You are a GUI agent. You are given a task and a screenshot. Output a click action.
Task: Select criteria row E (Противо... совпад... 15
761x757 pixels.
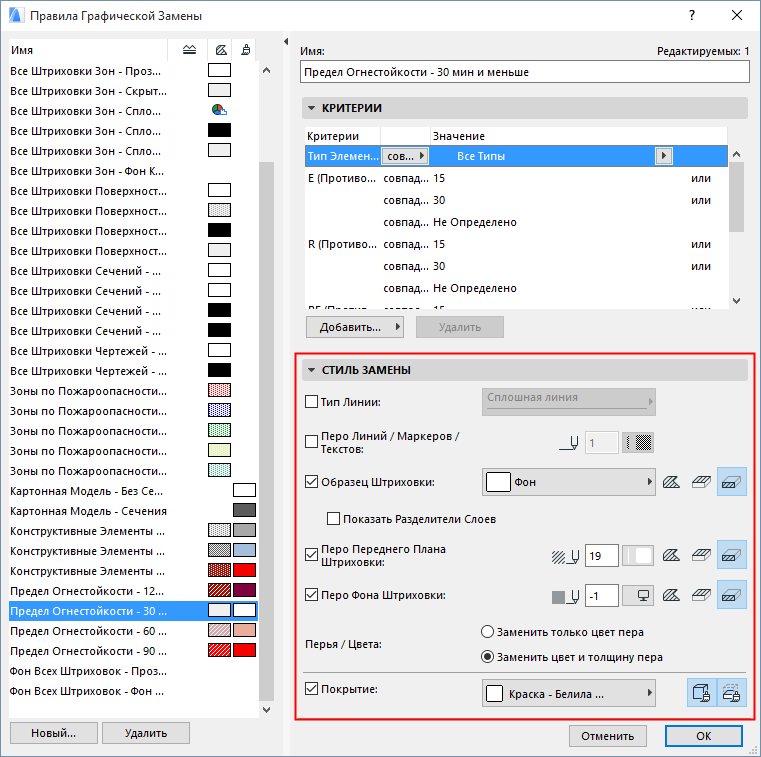click(x=516, y=178)
